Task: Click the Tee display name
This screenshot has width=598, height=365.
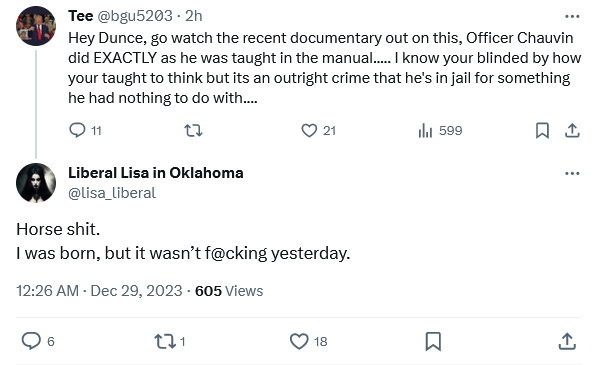Action: pos(80,16)
